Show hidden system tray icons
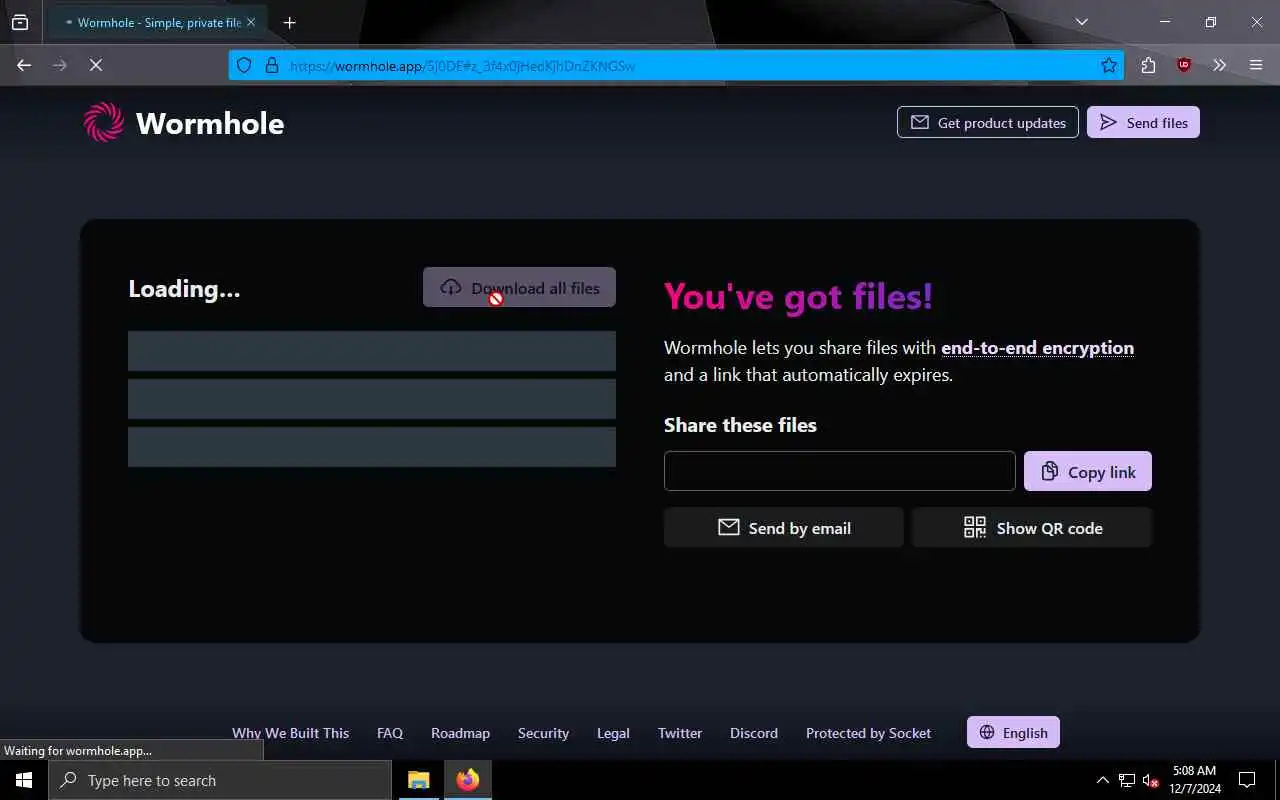This screenshot has width=1280, height=800. click(1103, 780)
